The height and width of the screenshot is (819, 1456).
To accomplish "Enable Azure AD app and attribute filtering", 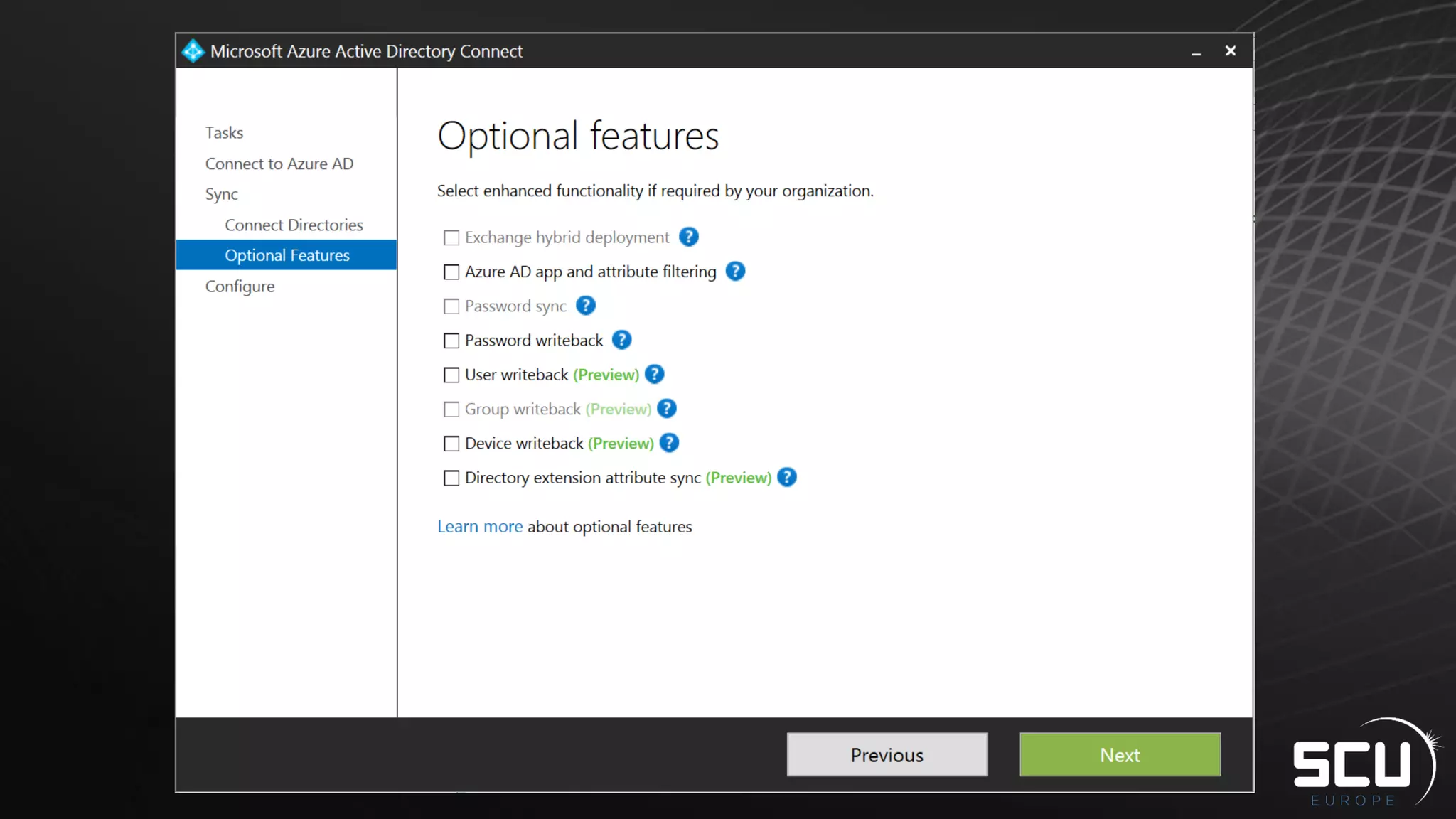I will (x=451, y=272).
